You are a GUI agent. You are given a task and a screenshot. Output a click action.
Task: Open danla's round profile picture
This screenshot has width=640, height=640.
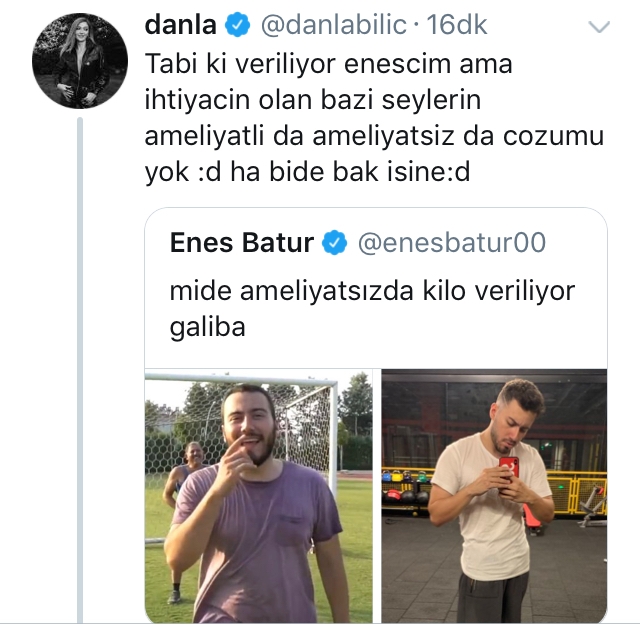80,61
